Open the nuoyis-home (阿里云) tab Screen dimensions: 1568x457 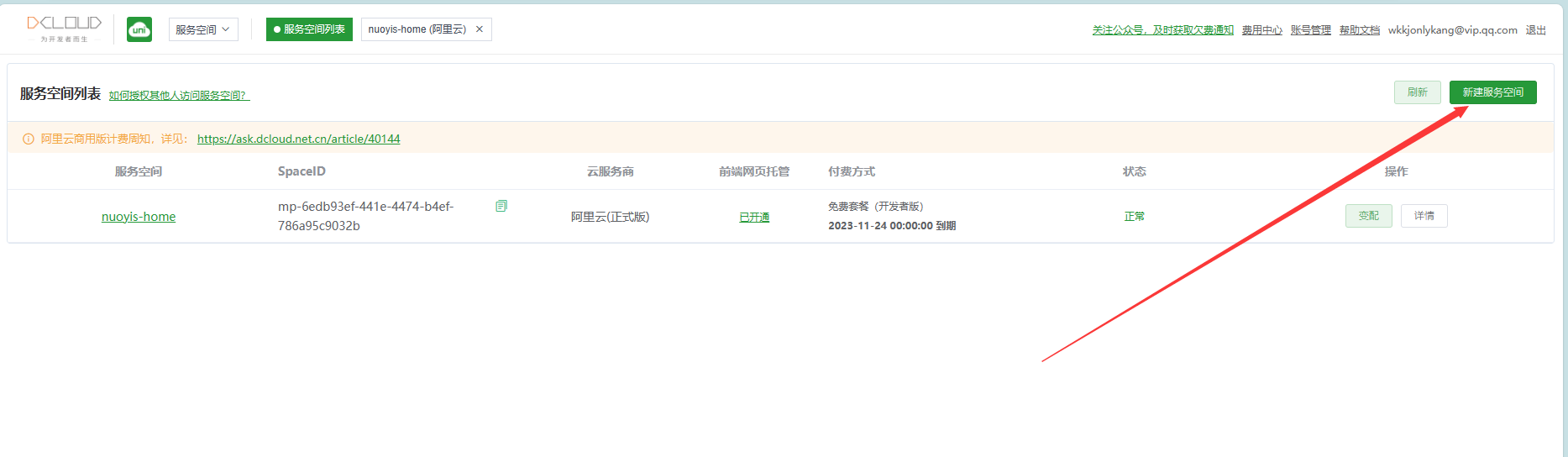point(417,29)
